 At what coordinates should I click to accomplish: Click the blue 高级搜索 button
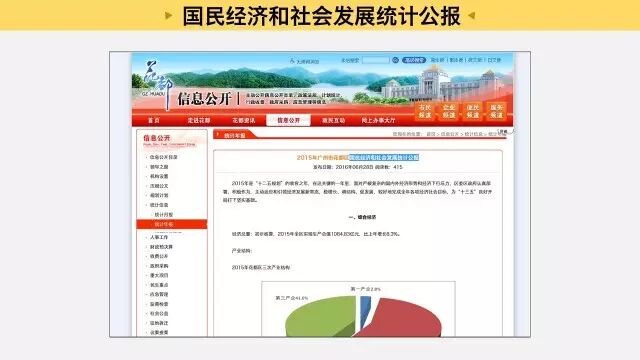coord(414,60)
